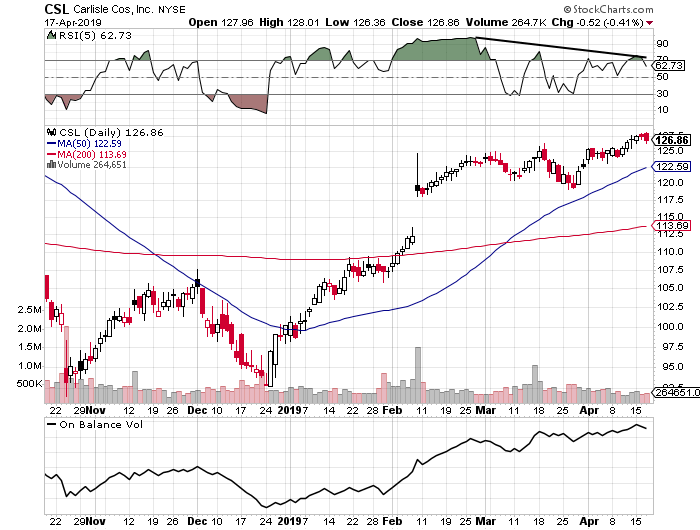Click the Volume 264,651 legend text

[92, 165]
